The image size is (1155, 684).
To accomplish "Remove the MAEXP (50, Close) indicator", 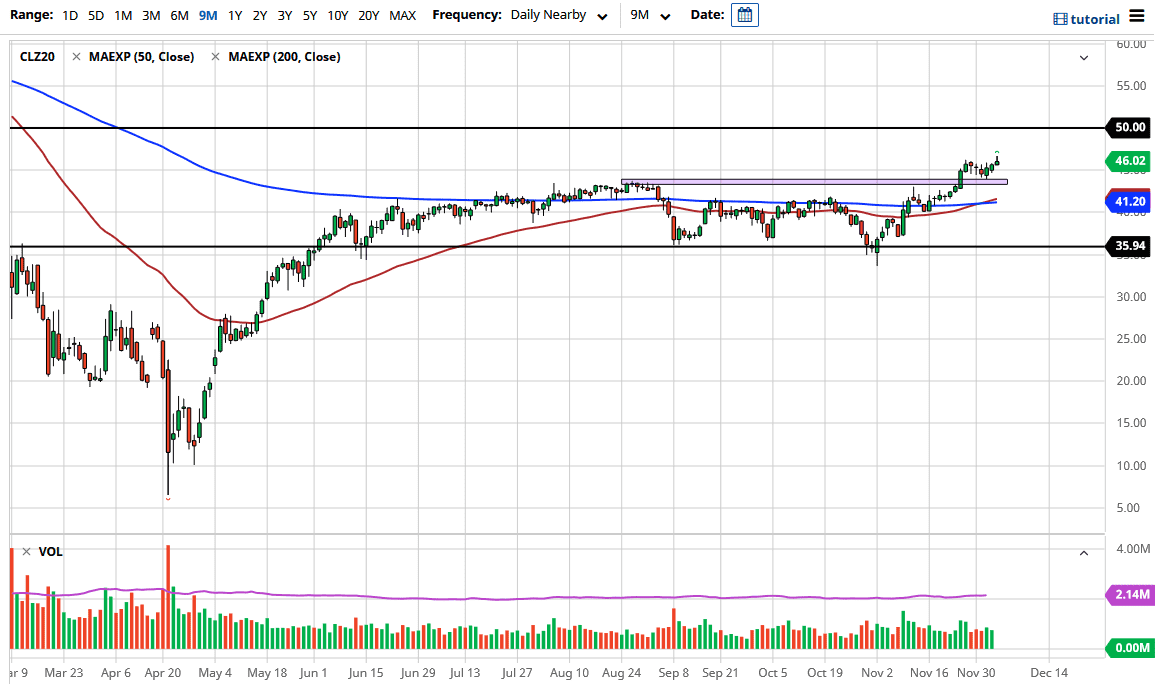I will click(x=76, y=57).
